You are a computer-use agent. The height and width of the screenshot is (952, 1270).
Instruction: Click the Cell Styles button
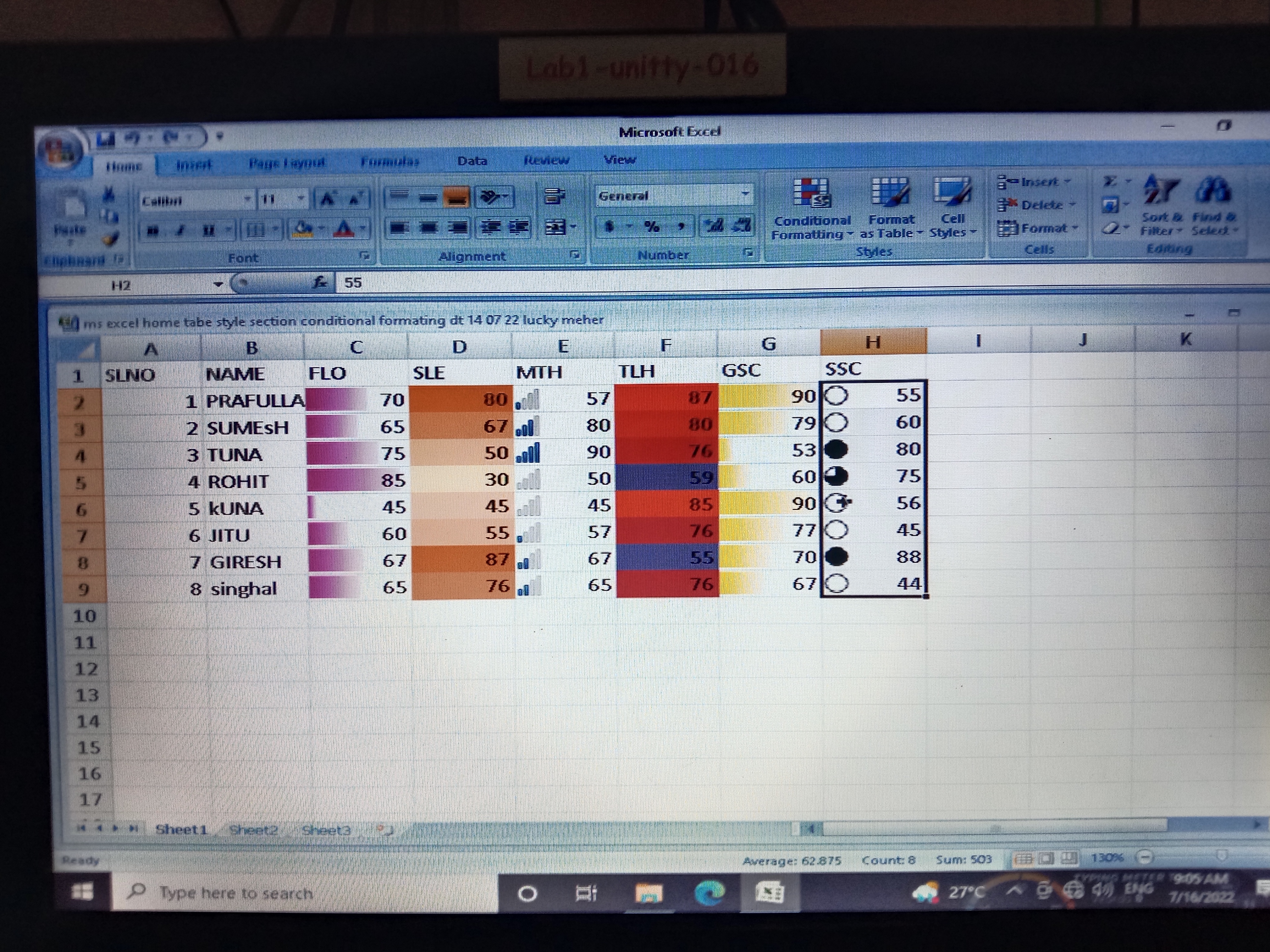pyautogui.click(x=952, y=208)
